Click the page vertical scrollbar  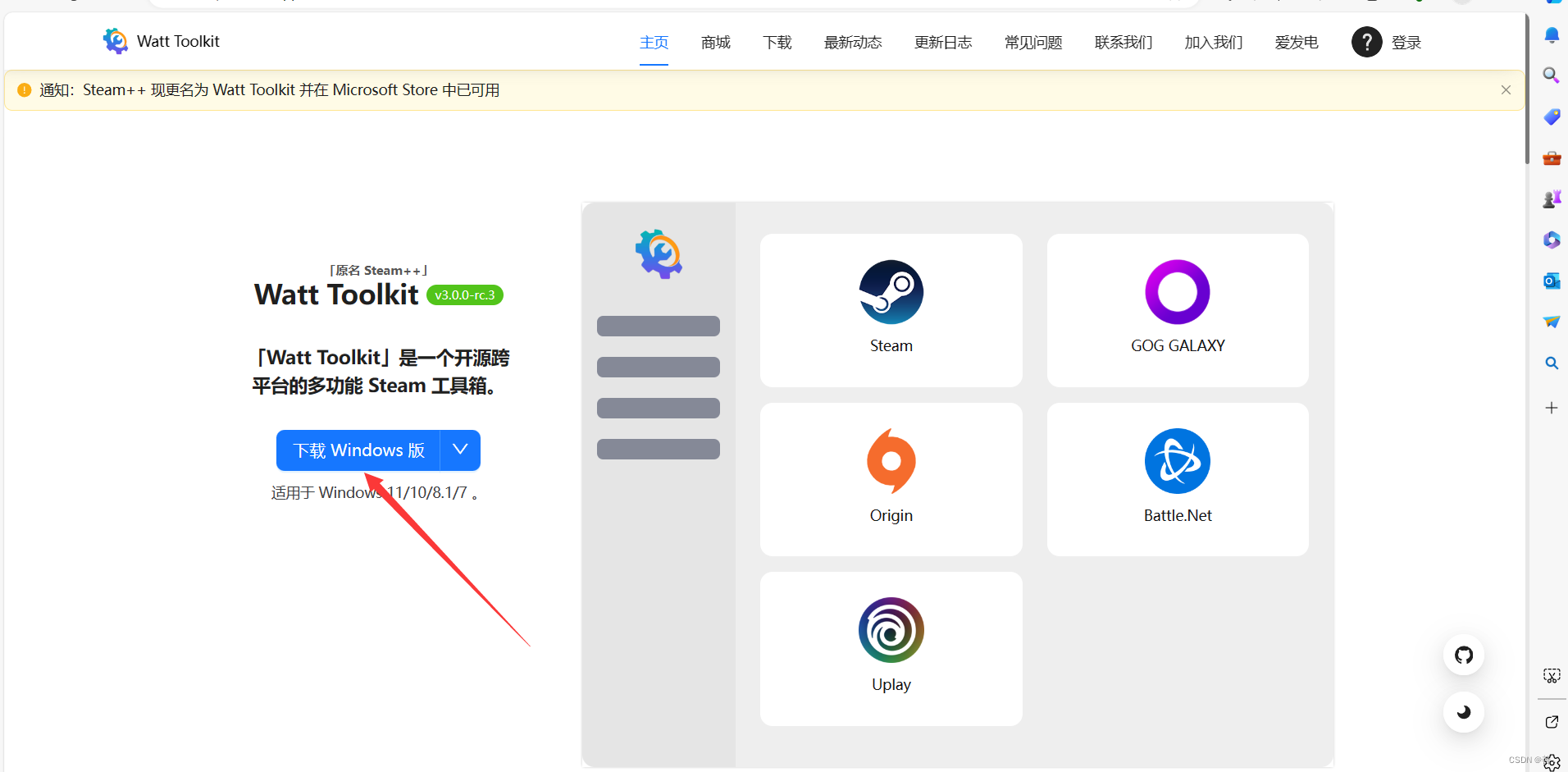(1527, 89)
